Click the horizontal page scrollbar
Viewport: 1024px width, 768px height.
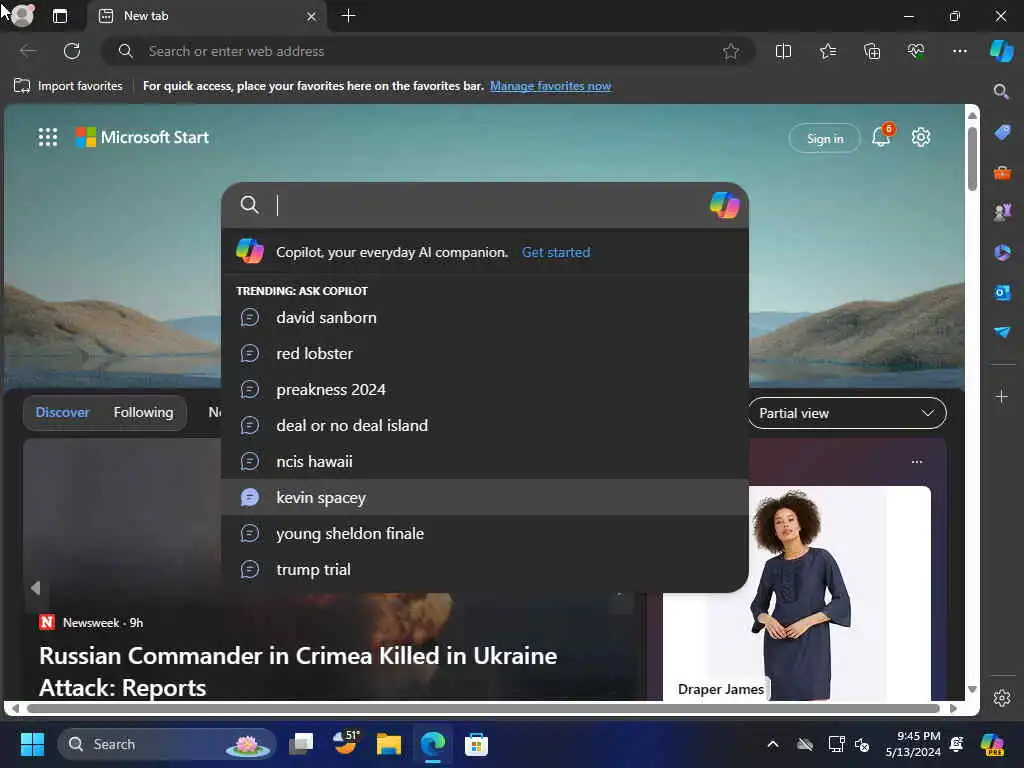click(483, 708)
